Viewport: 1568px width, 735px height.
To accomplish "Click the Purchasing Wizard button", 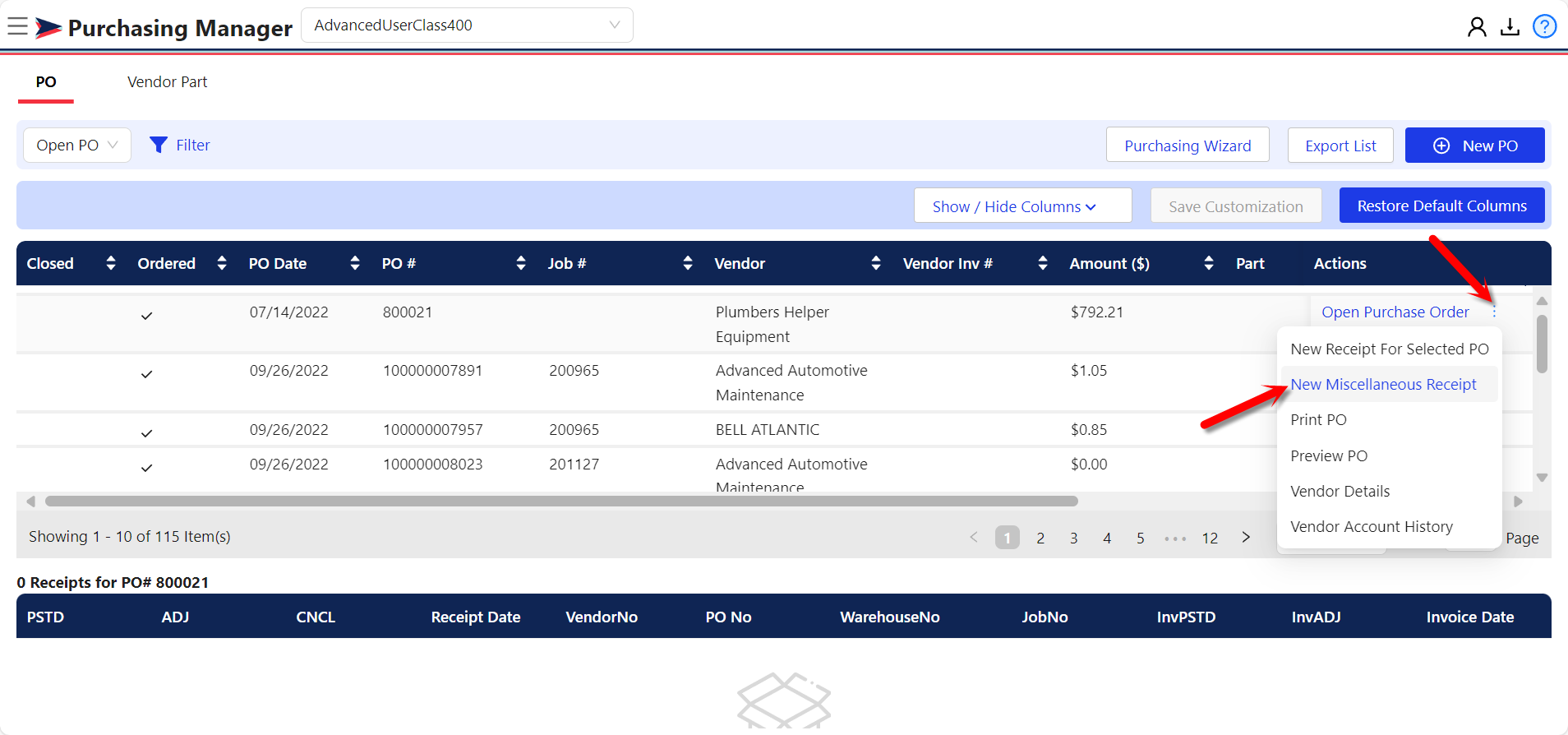I will (1188, 146).
